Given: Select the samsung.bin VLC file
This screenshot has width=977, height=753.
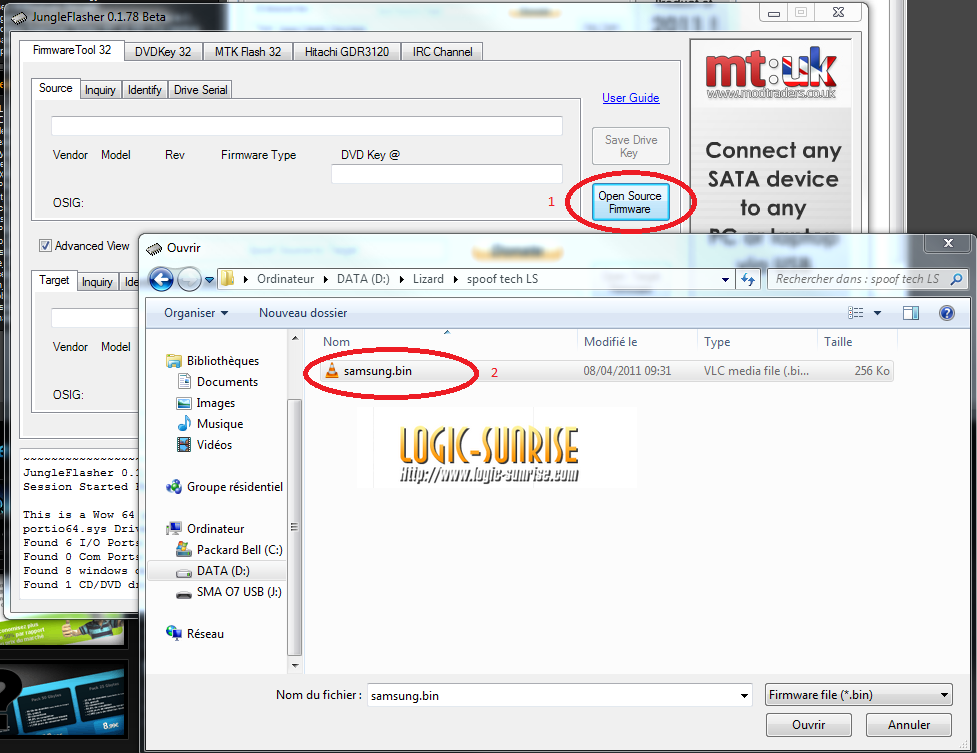Looking at the screenshot, I should [377, 371].
